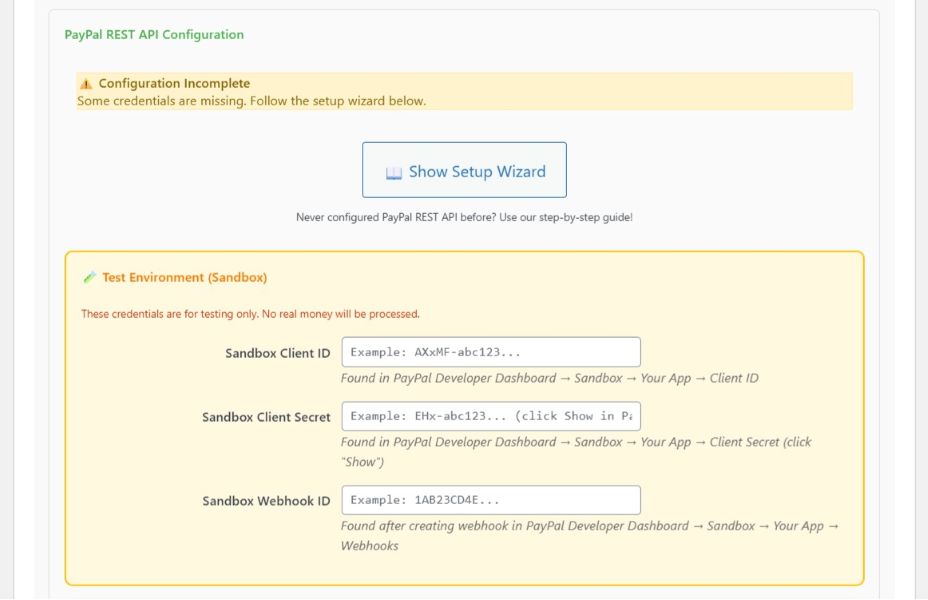Screen dimensions: 928x600
Task: Click the Sandbox Webhook ID input field
Action: [492, 499]
